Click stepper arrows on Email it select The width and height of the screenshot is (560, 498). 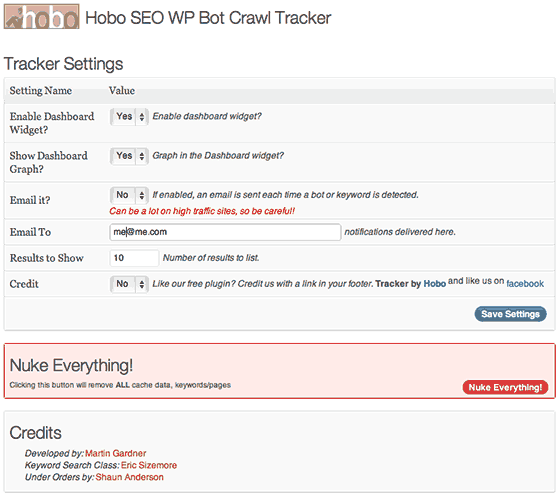[x=142, y=195]
